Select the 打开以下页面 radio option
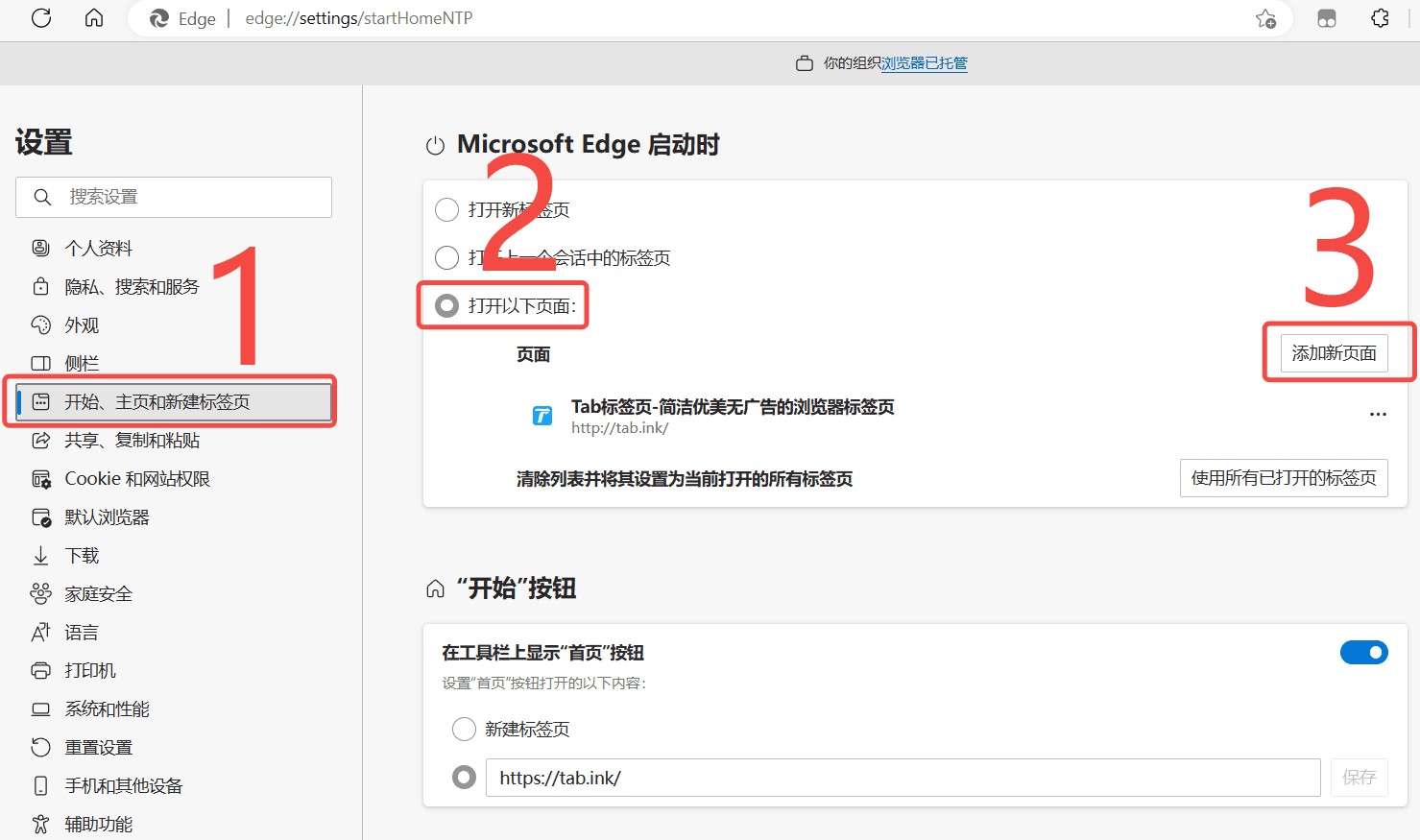 tap(446, 305)
